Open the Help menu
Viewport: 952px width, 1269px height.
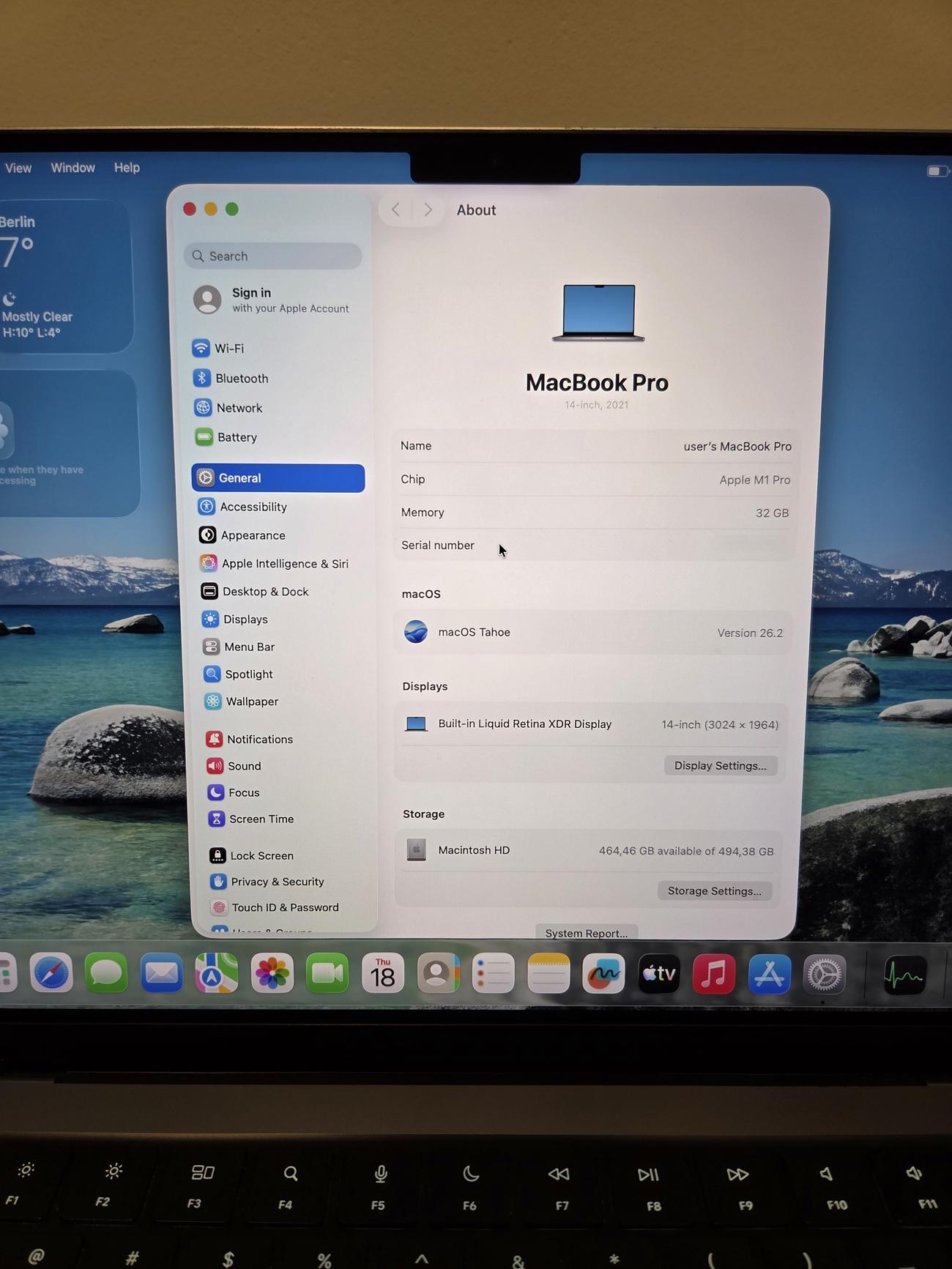[127, 168]
